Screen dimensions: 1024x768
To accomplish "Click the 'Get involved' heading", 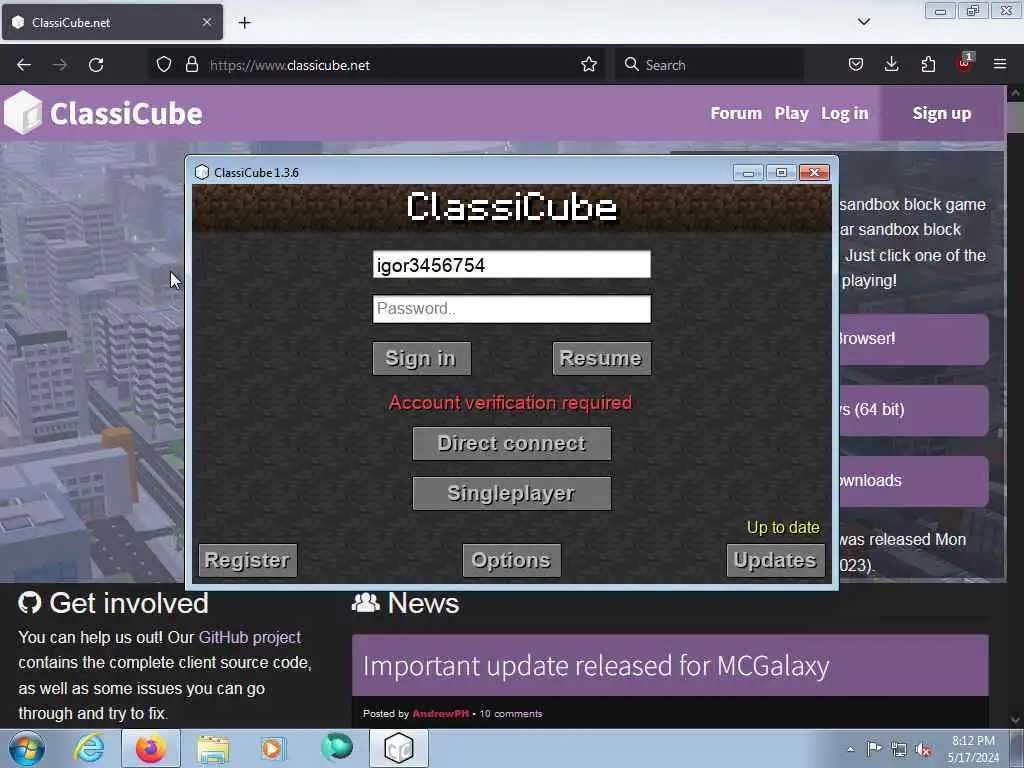I will click(x=129, y=603).
